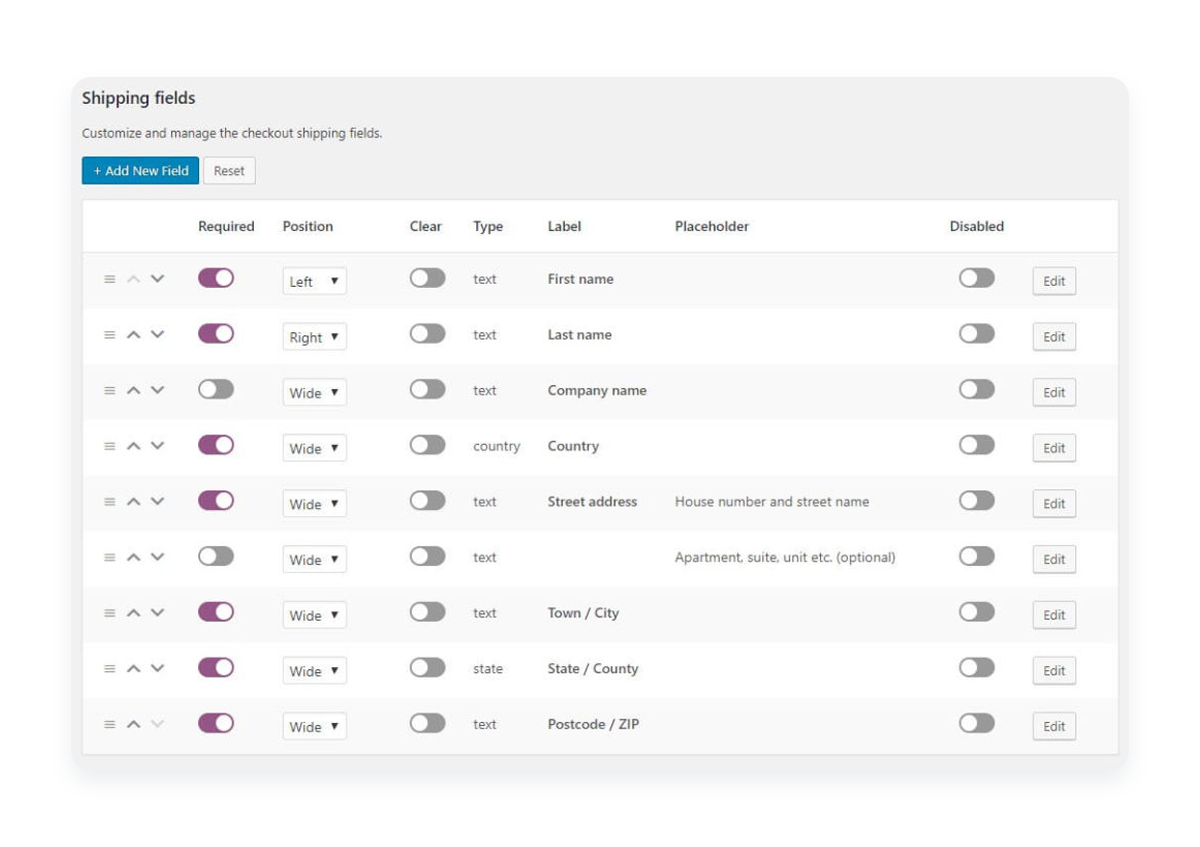Edit the Town / City field
Screen dimensions: 1200x847
click(x=1054, y=615)
